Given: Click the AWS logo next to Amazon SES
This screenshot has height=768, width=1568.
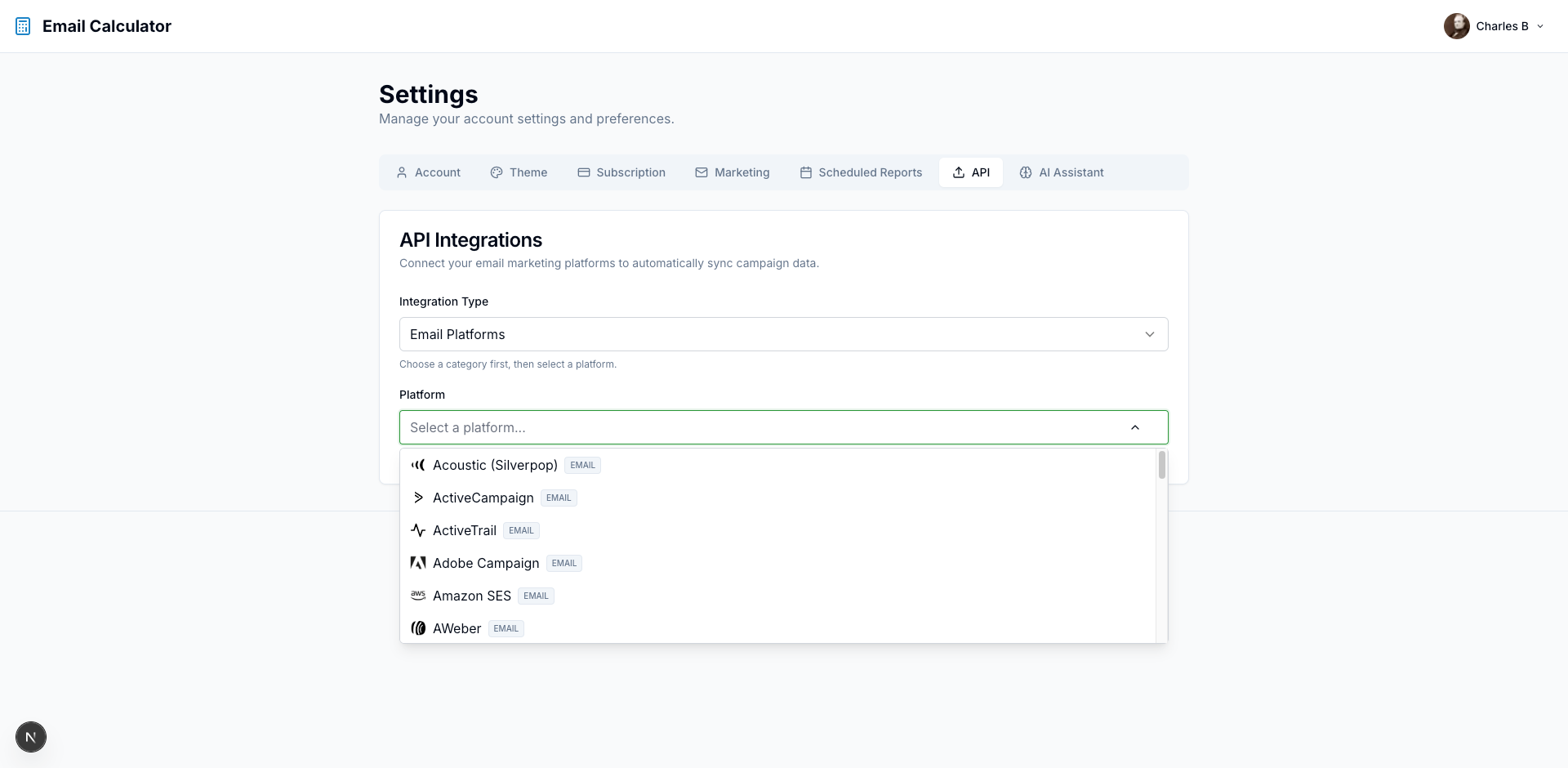Looking at the screenshot, I should pos(418,596).
